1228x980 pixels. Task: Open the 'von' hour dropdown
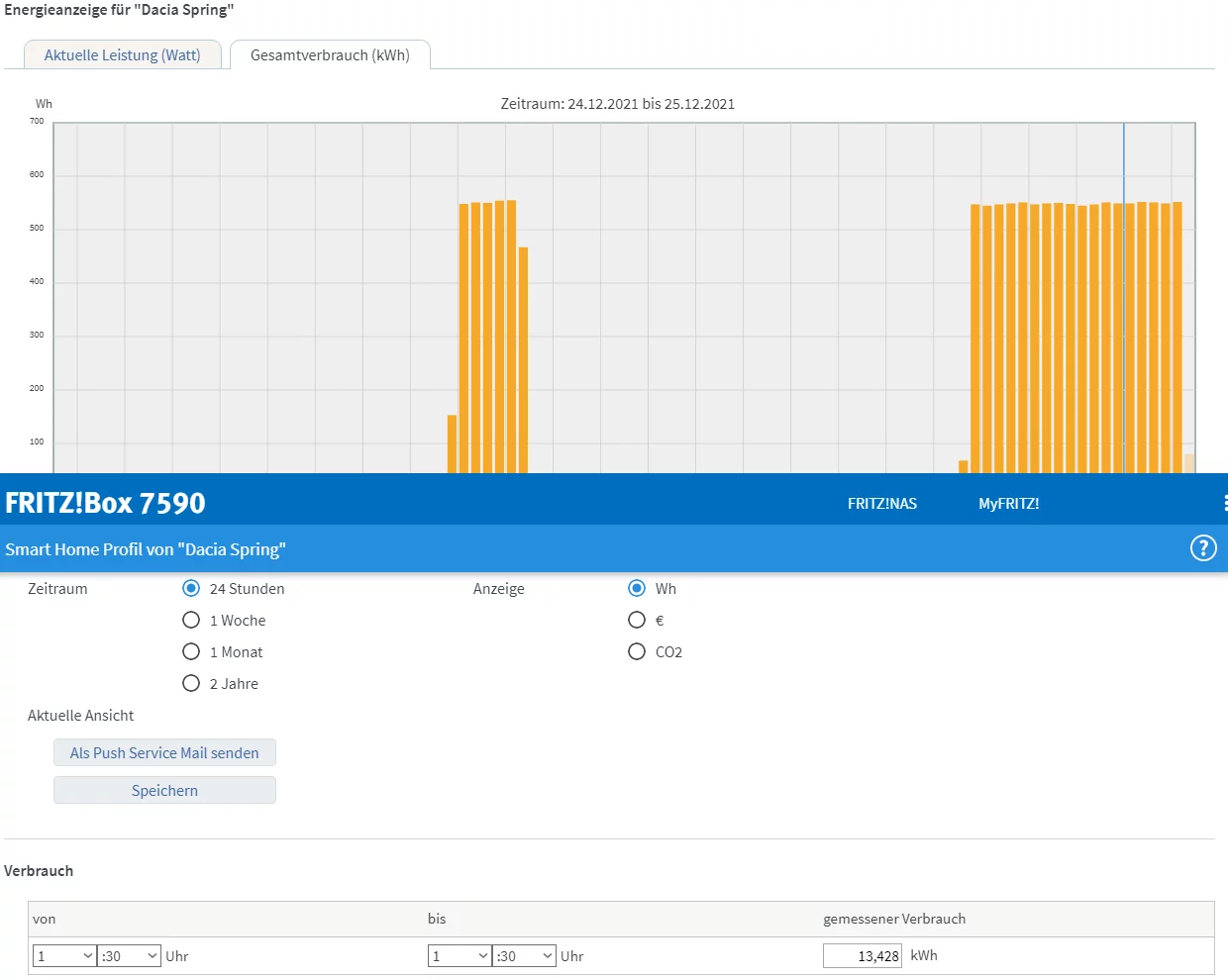(64, 956)
